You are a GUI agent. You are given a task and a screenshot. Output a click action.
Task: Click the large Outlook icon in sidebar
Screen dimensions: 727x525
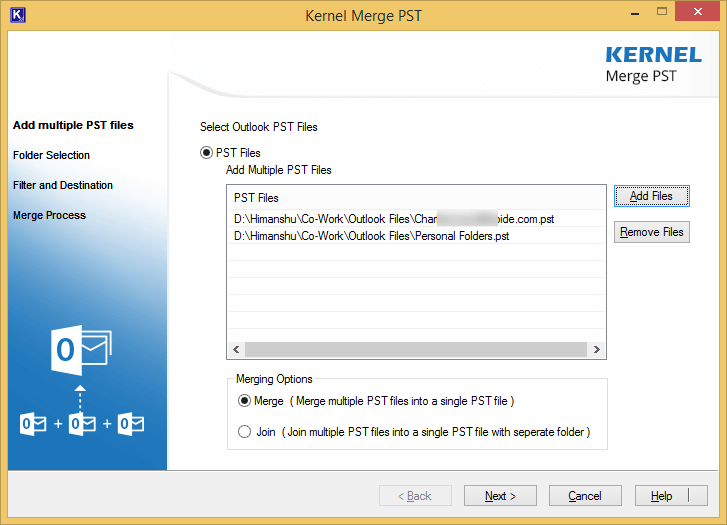click(x=81, y=350)
